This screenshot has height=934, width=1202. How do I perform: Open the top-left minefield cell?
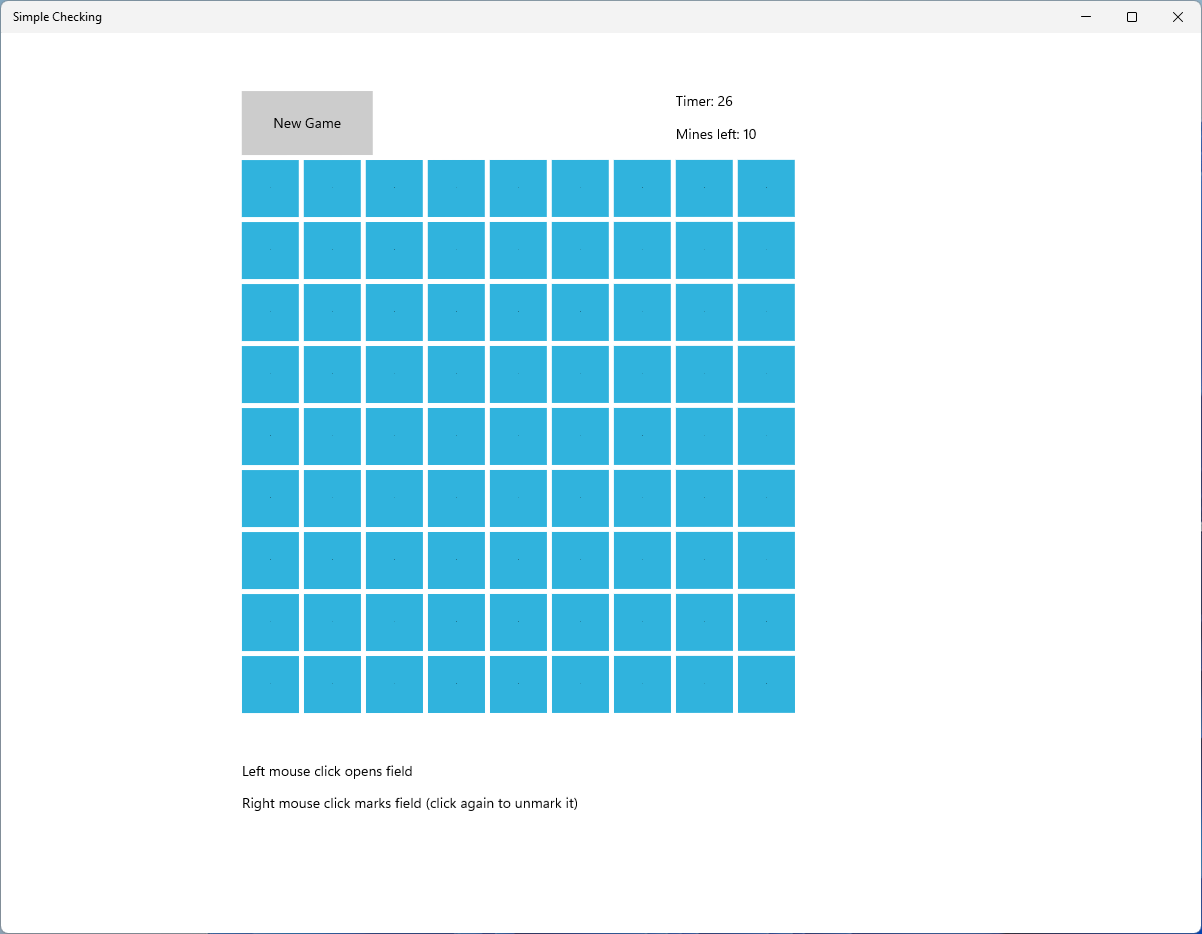point(270,188)
